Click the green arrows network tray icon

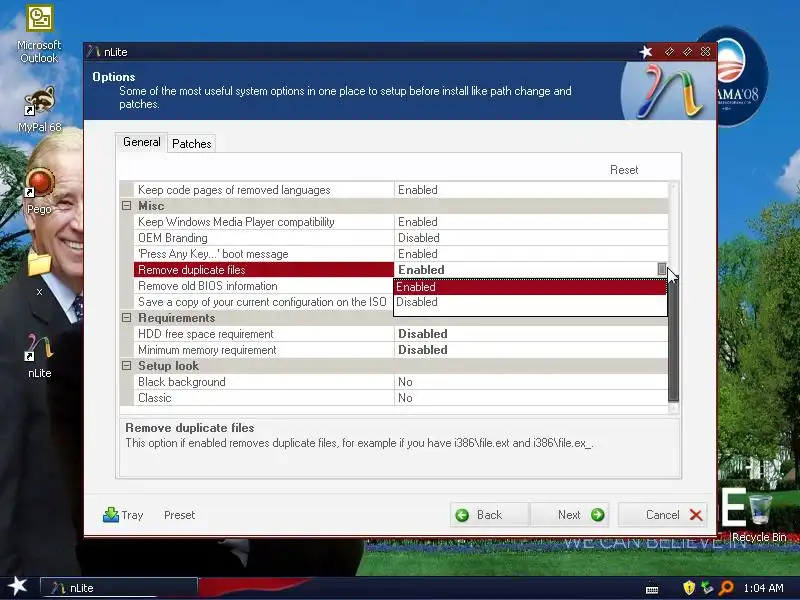(707, 588)
